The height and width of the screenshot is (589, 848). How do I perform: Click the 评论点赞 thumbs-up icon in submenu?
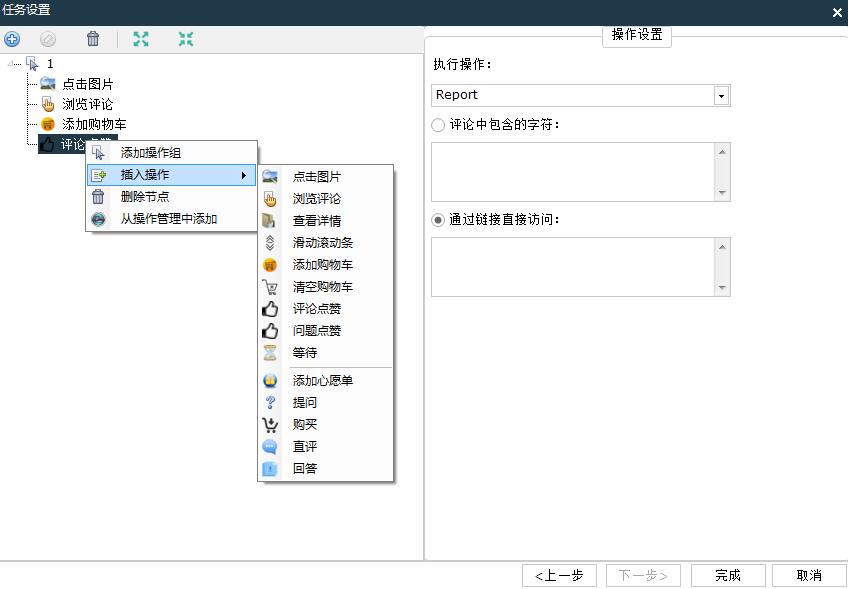(270, 309)
